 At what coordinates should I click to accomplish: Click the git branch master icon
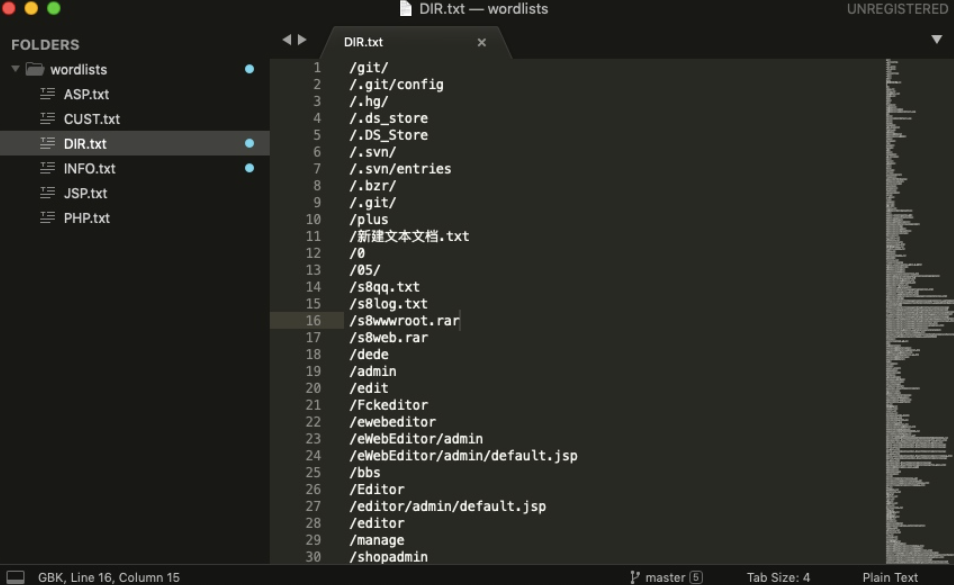click(635, 577)
